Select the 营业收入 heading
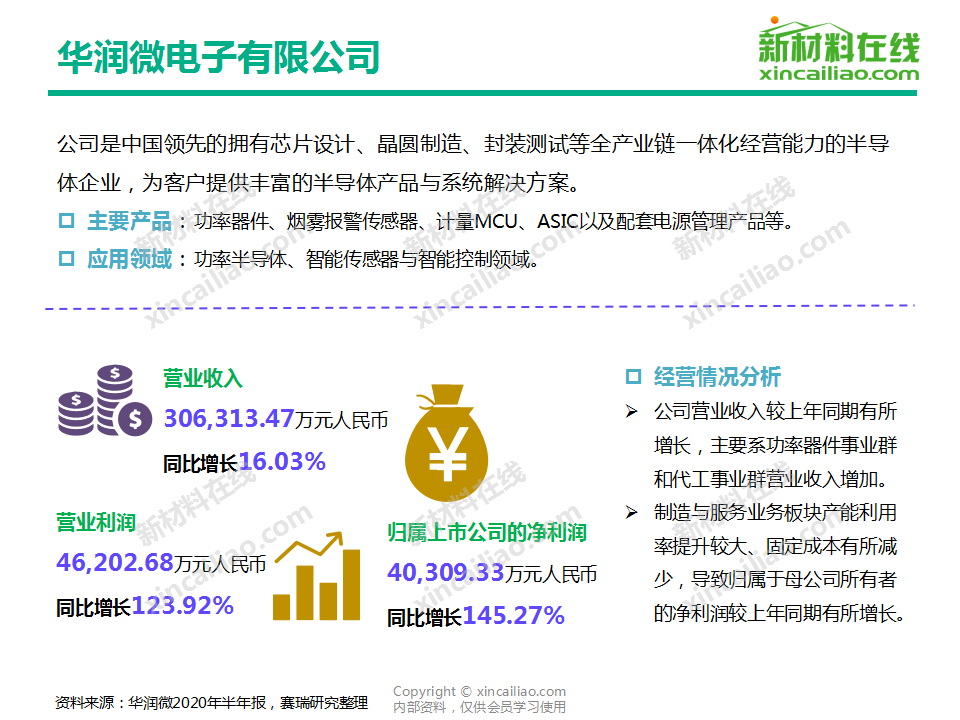 click(x=200, y=378)
